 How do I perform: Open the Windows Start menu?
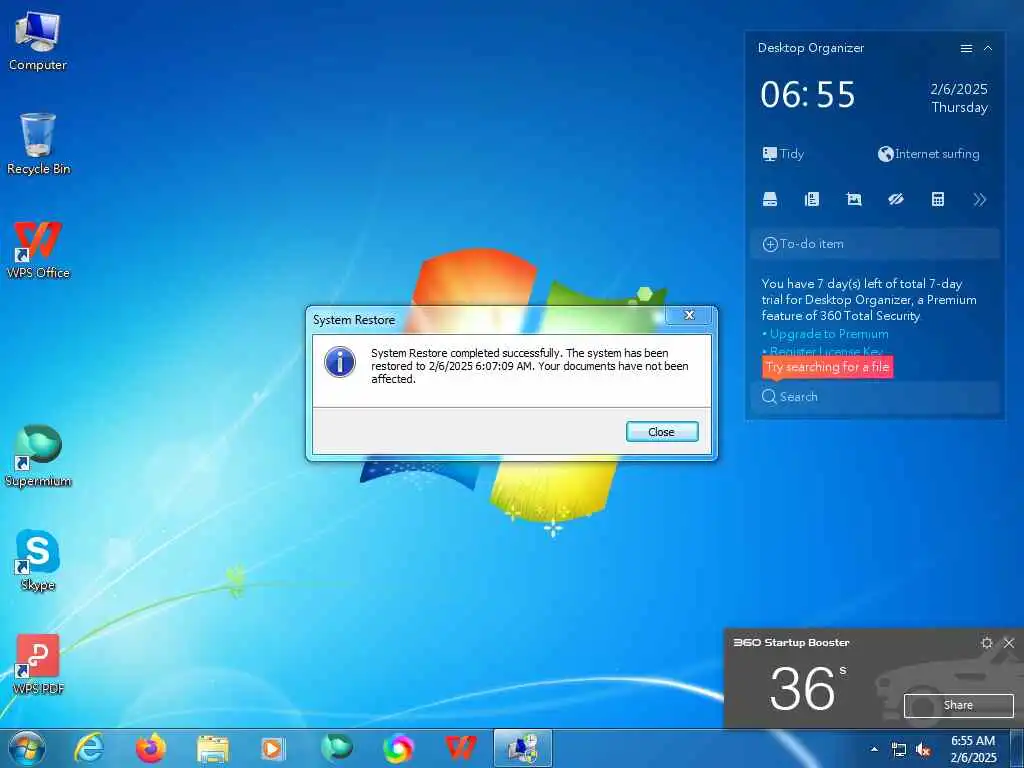[27, 748]
